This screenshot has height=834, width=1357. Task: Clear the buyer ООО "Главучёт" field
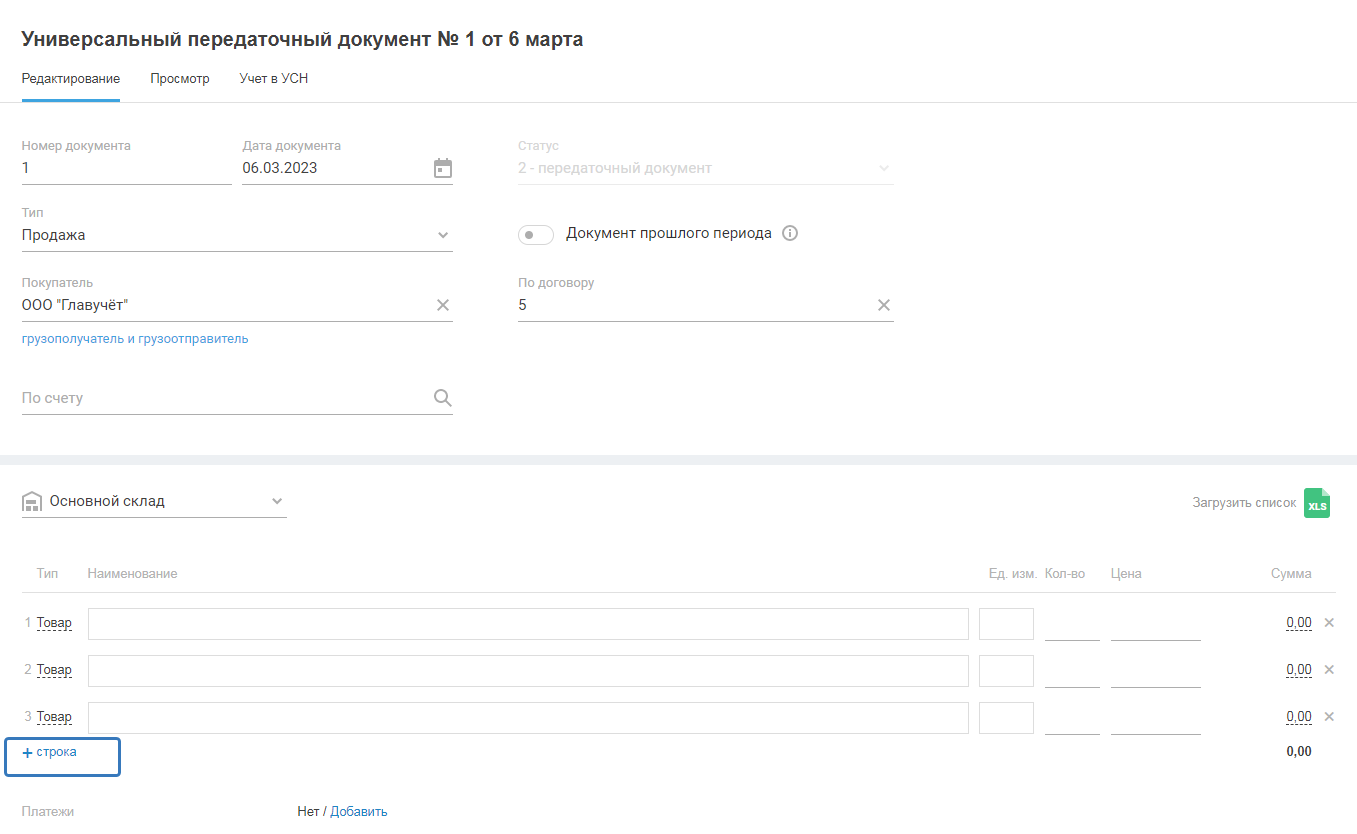click(x=443, y=305)
